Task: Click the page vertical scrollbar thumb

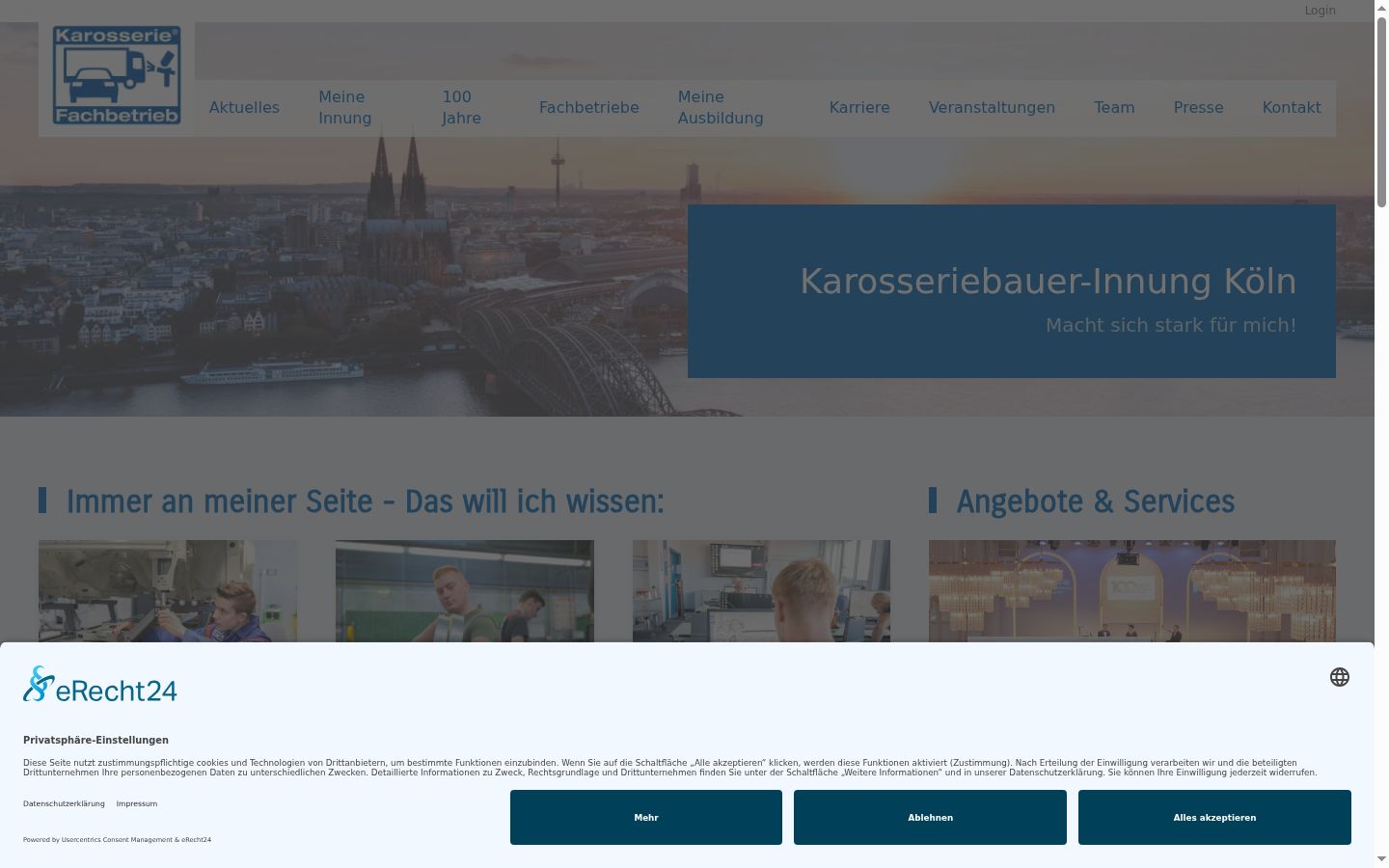Action: 1381,111
